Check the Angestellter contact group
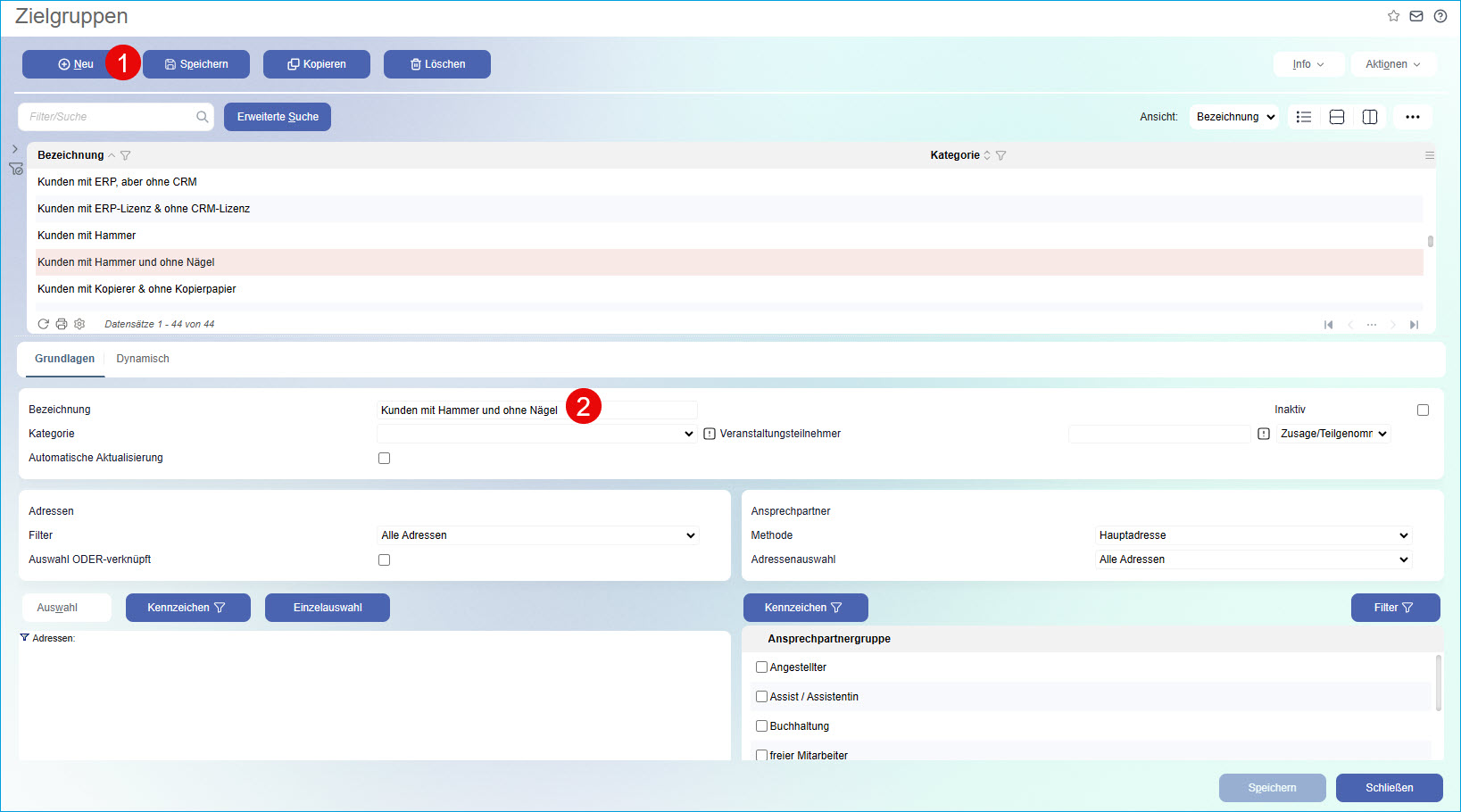This screenshot has width=1461, height=812. pyautogui.click(x=761, y=667)
